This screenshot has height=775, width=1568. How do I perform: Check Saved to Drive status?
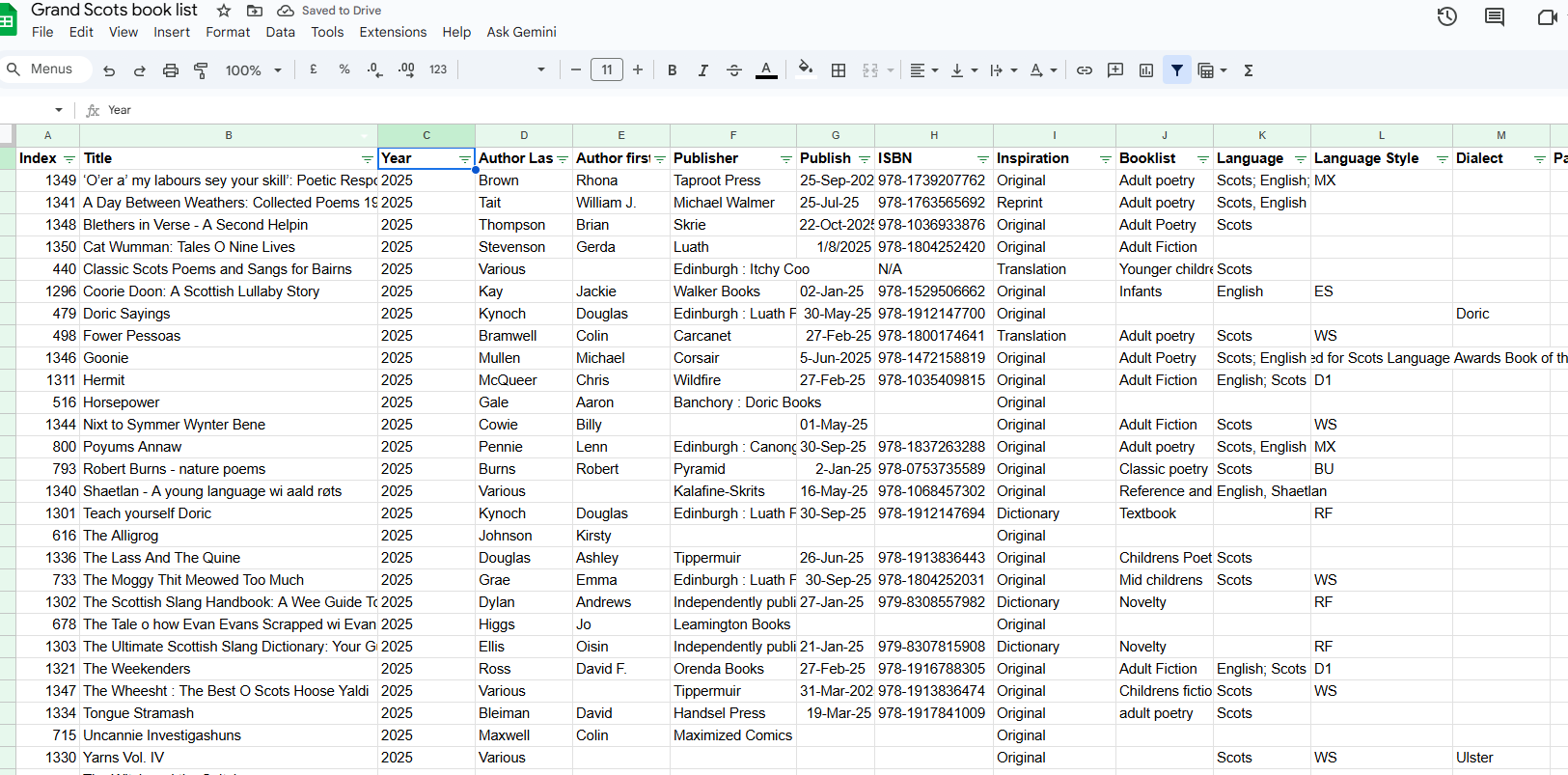coord(329,11)
